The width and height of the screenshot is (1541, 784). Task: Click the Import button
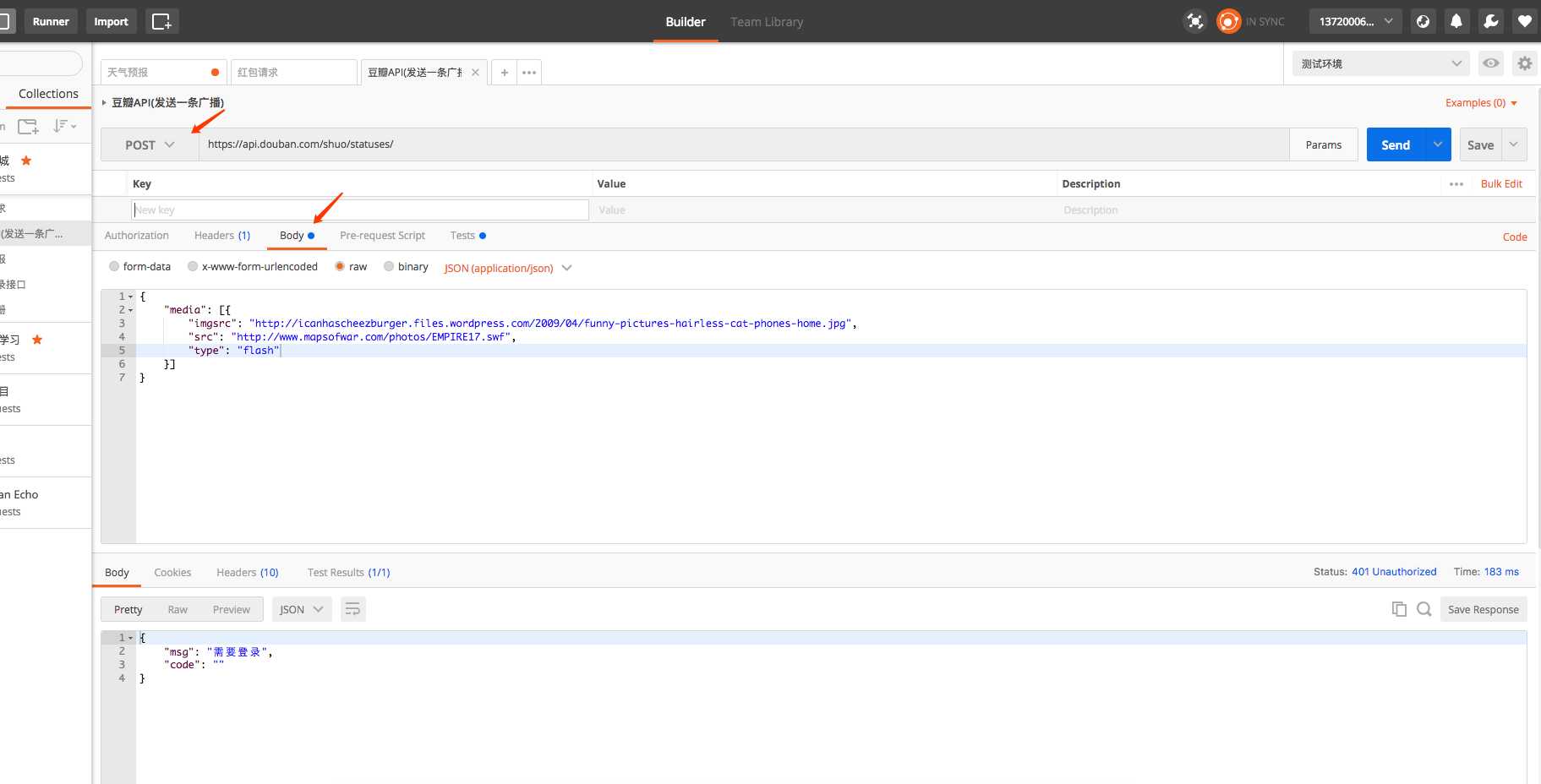pos(111,21)
